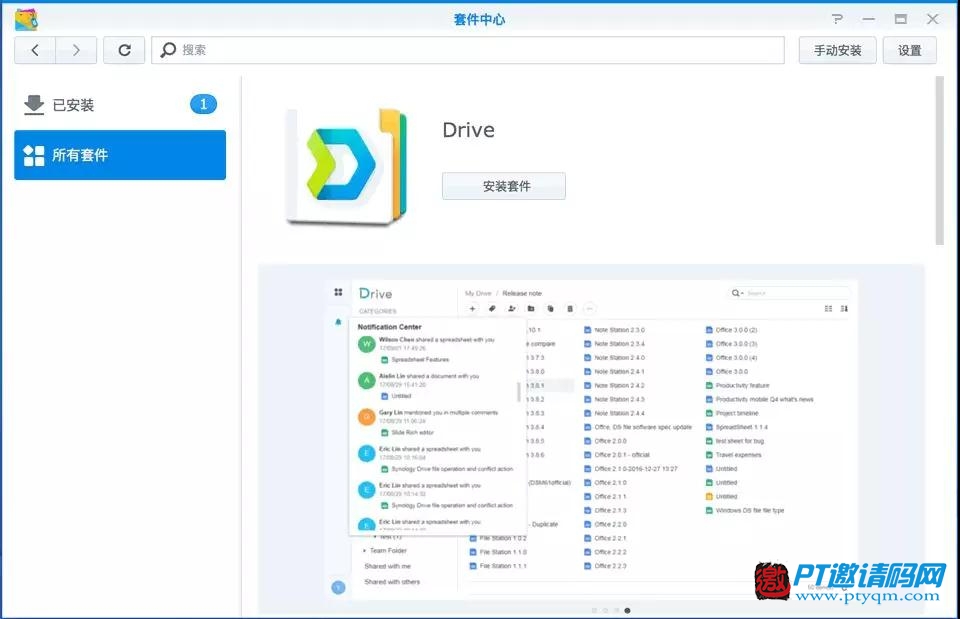Screen dimensions: 960x619
Task: Select the 所有套件 all packages category
Action: tap(120, 155)
